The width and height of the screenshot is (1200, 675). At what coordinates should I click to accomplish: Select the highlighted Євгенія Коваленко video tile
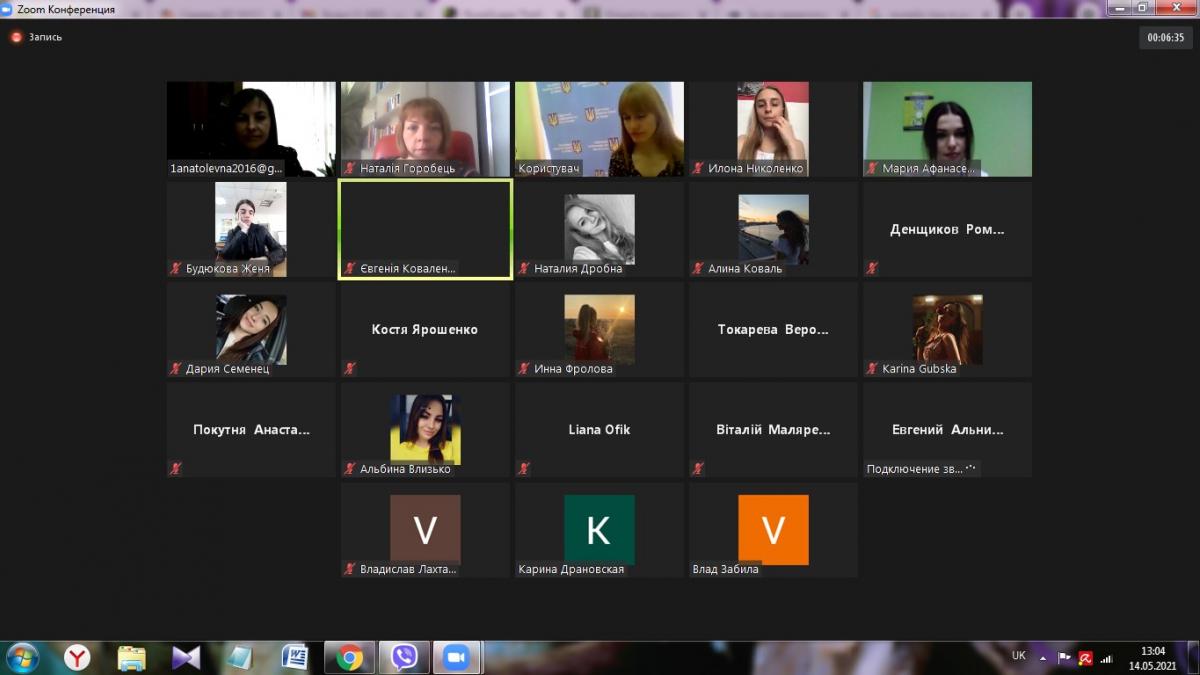click(x=425, y=229)
